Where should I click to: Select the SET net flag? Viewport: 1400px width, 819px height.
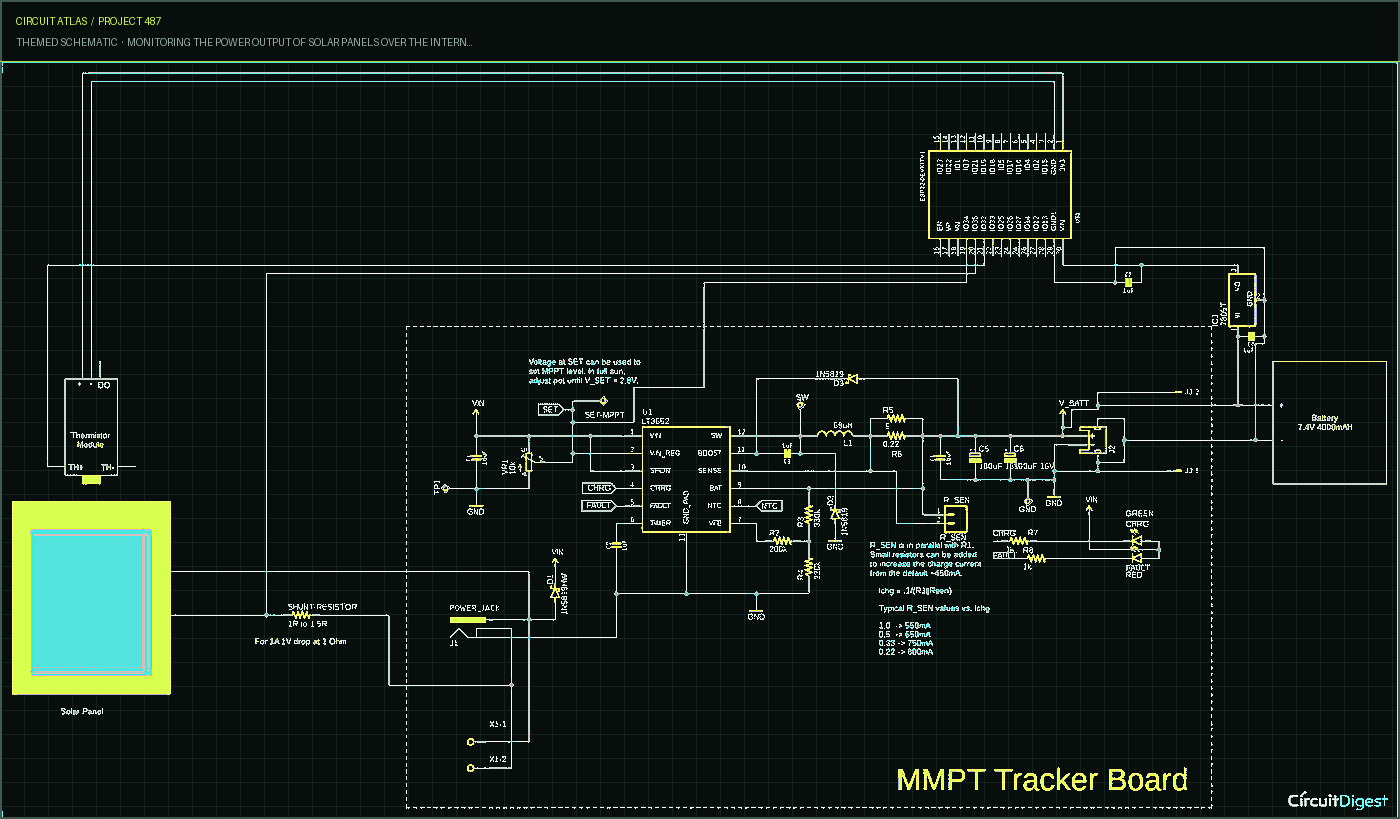pos(550,409)
